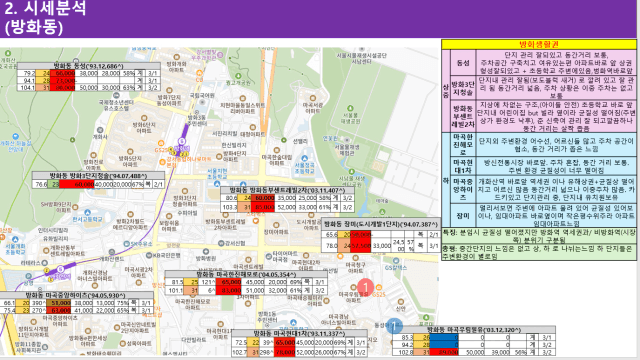Screen dimensions: 640x360
Task: Select the 한서고등학교 school icon
Action: (x=87, y=213)
